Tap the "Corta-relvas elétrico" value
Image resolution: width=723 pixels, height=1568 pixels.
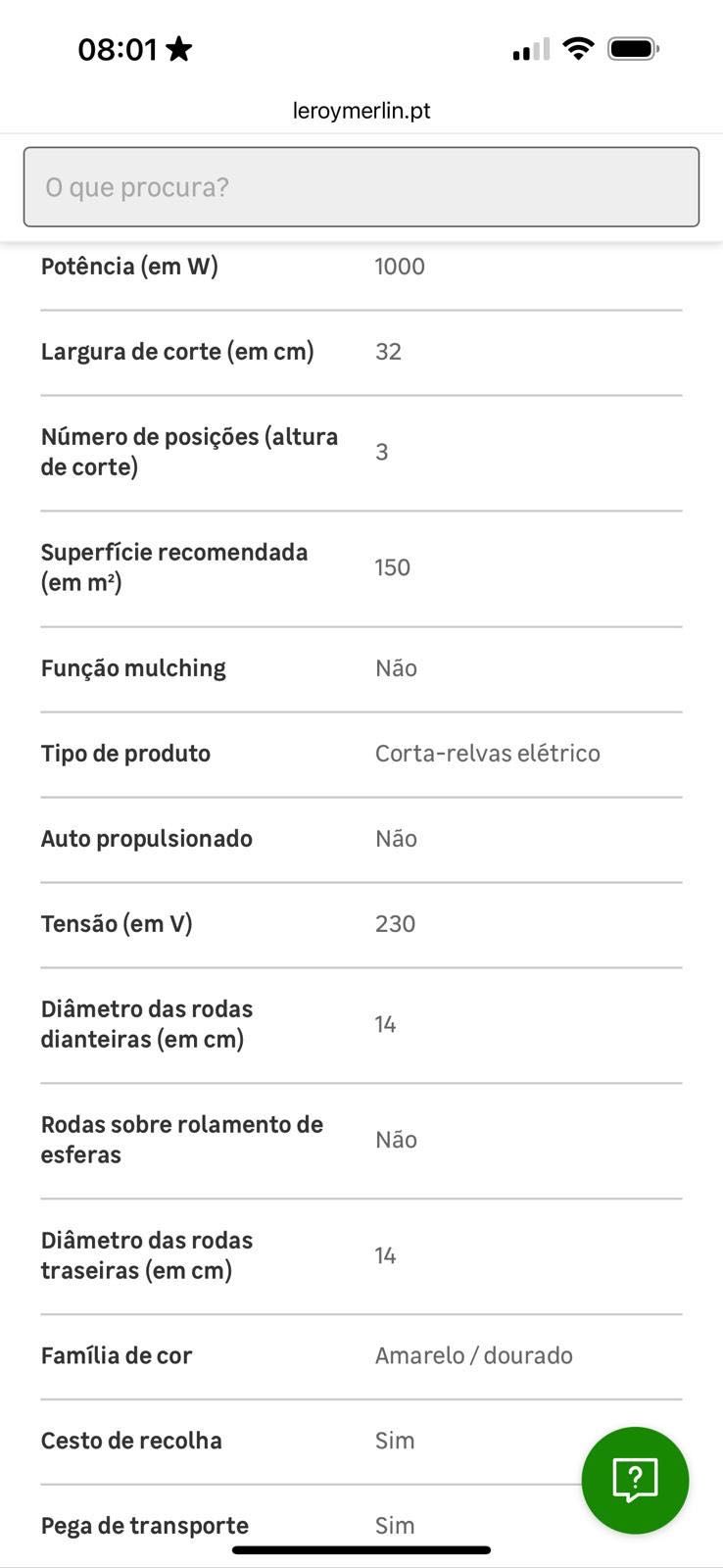pyautogui.click(x=488, y=754)
